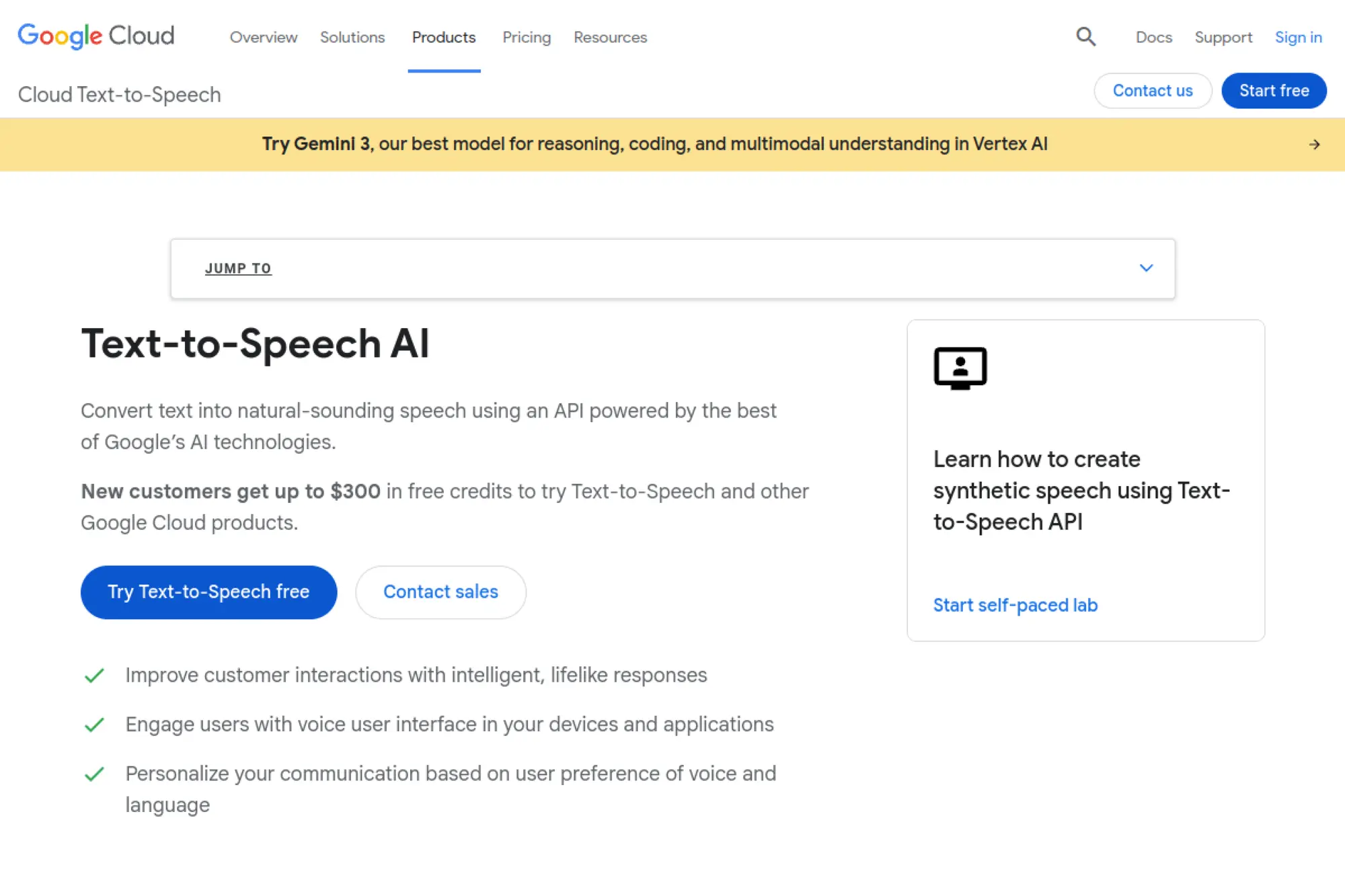This screenshot has height=896, width=1345.
Task: Click Sign in
Action: coord(1298,38)
